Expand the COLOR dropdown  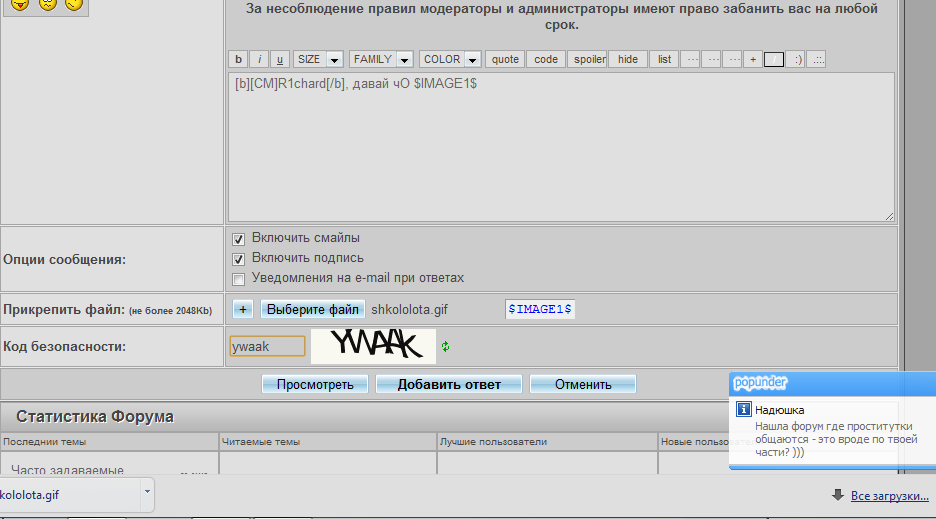coord(450,59)
